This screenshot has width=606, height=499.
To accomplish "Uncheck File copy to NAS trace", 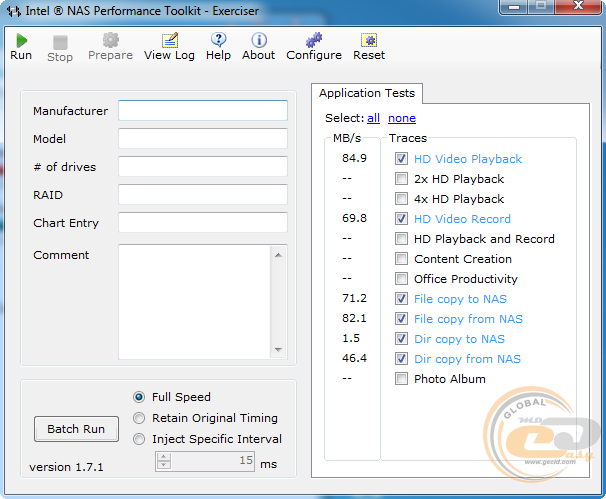I will (x=401, y=299).
